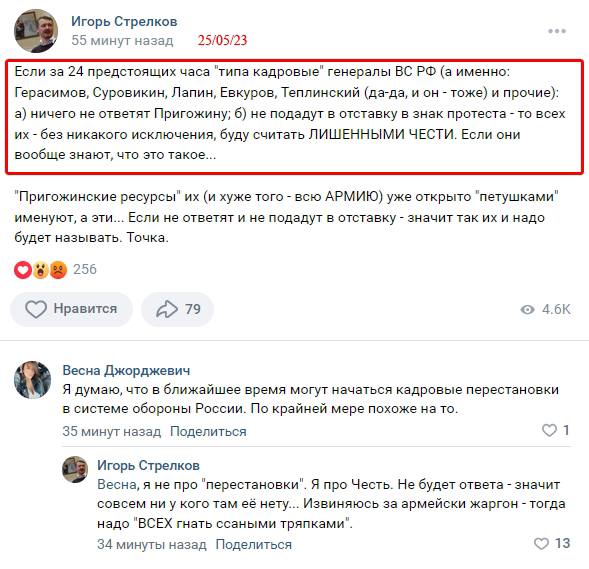Like the post with Нравится button
The height and width of the screenshot is (569, 589).
[x=71, y=309]
